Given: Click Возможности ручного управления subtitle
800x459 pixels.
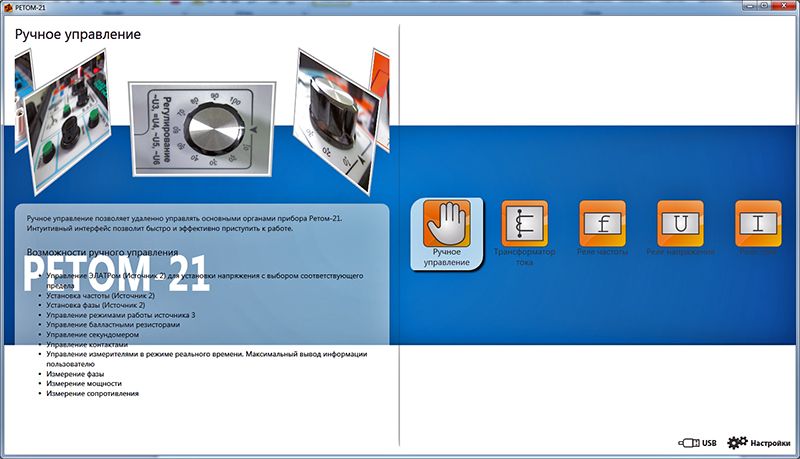Looking at the screenshot, I should click(103, 252).
